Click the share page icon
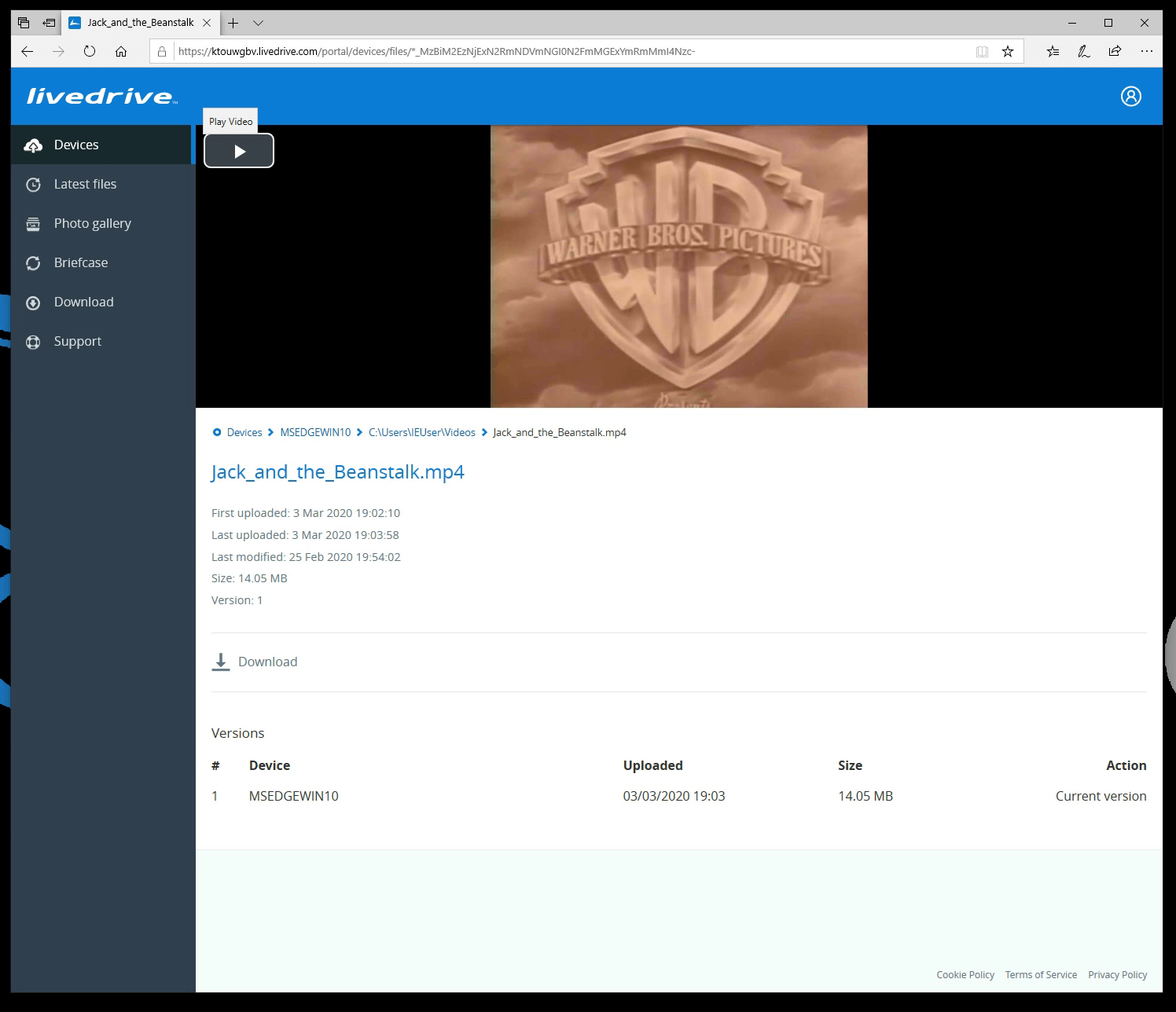Viewport: 1176px width, 1012px height. pyautogui.click(x=1115, y=51)
